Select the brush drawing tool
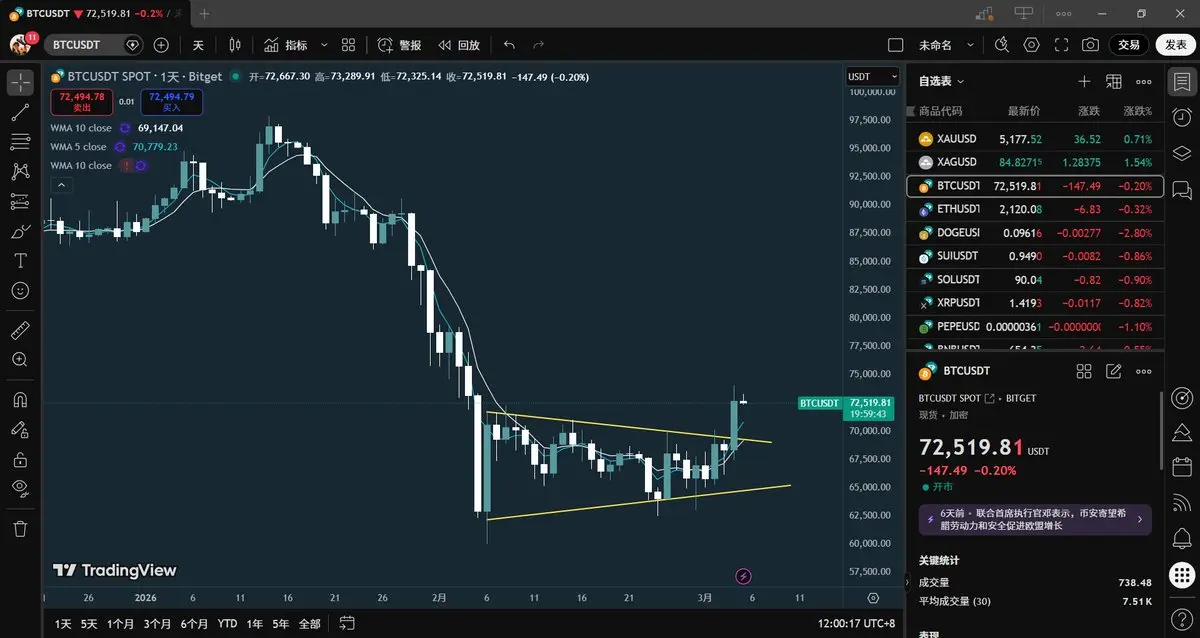This screenshot has width=1200, height=638. (x=20, y=231)
